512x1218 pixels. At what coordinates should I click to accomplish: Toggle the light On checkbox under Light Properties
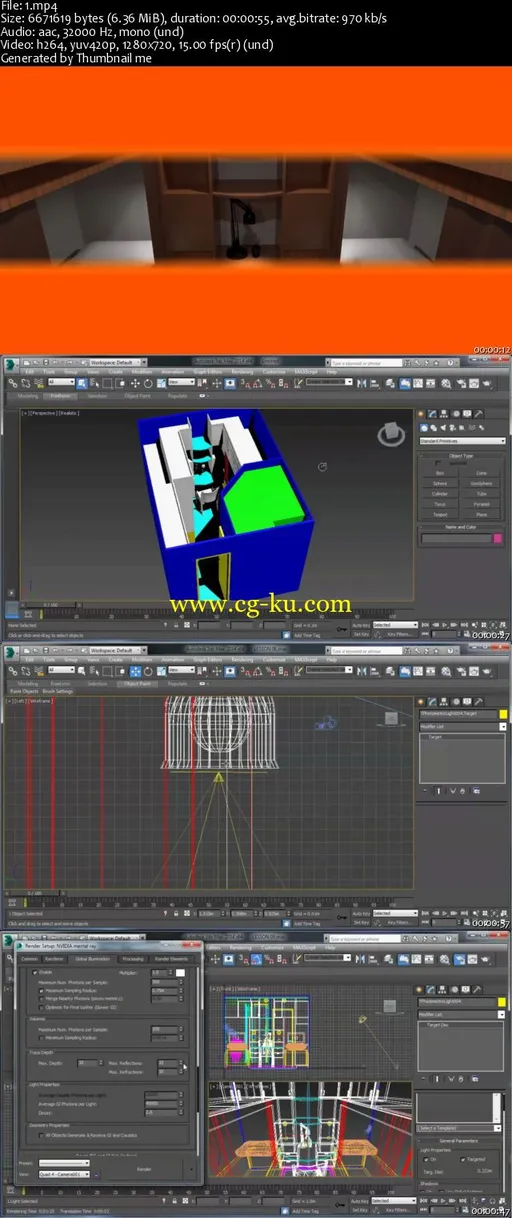[424, 1158]
